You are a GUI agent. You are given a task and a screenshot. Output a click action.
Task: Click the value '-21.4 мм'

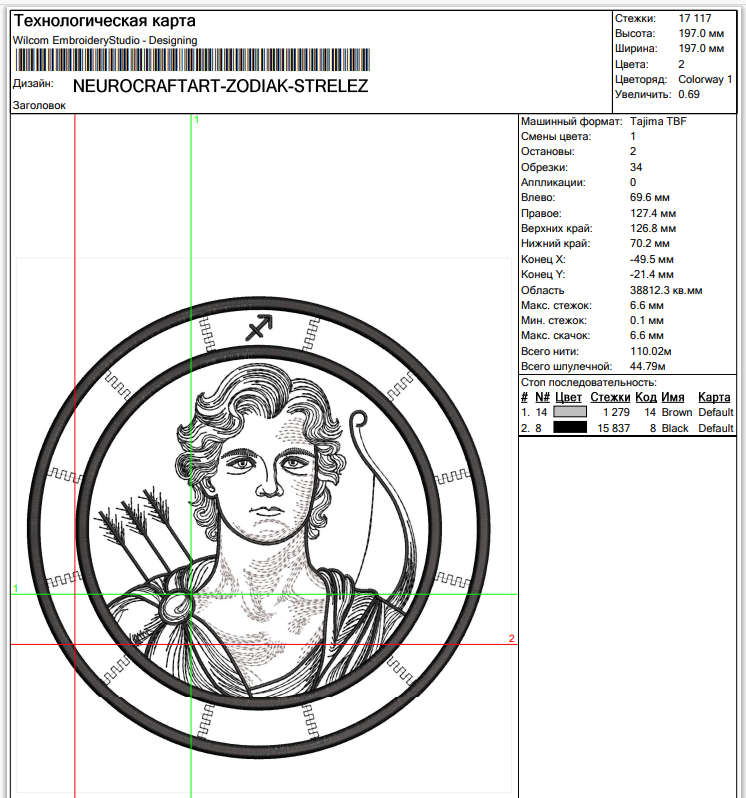pyautogui.click(x=651, y=274)
